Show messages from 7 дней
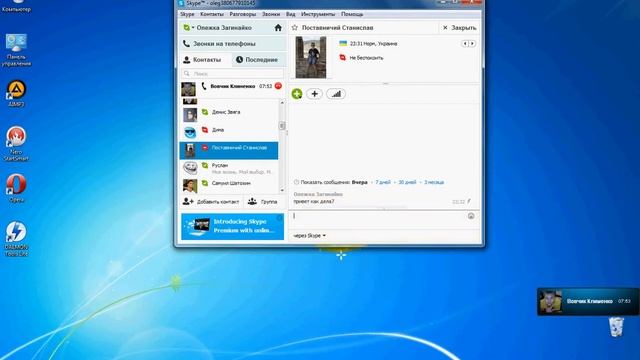 pyautogui.click(x=383, y=182)
